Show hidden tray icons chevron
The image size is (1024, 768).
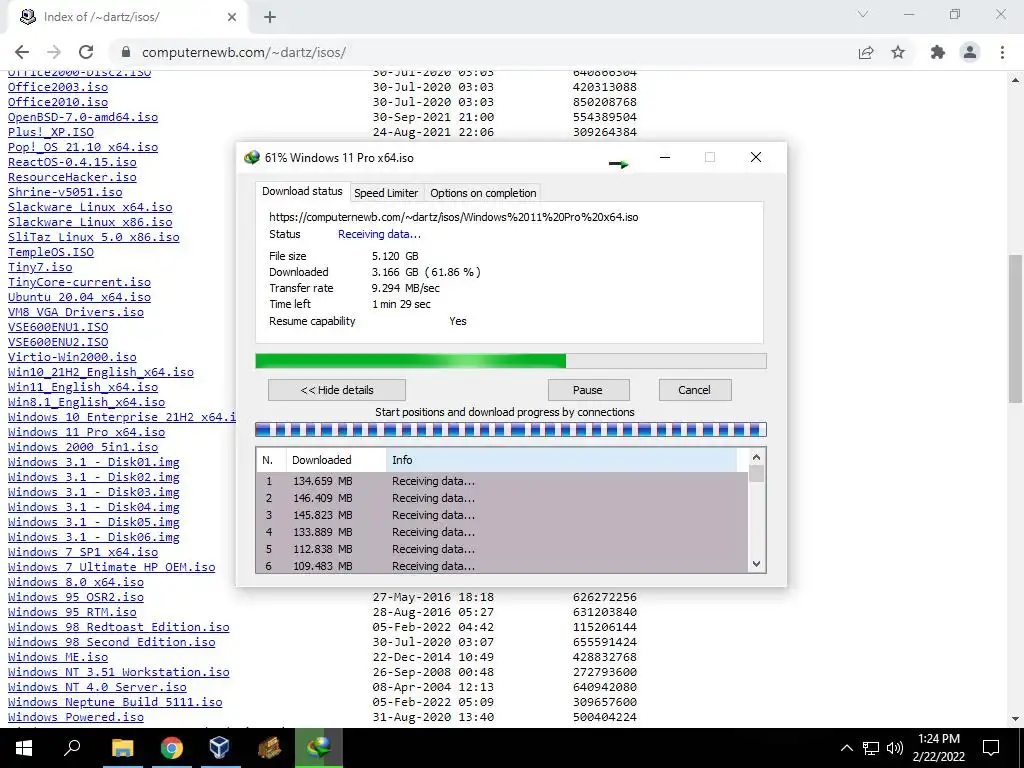point(846,748)
